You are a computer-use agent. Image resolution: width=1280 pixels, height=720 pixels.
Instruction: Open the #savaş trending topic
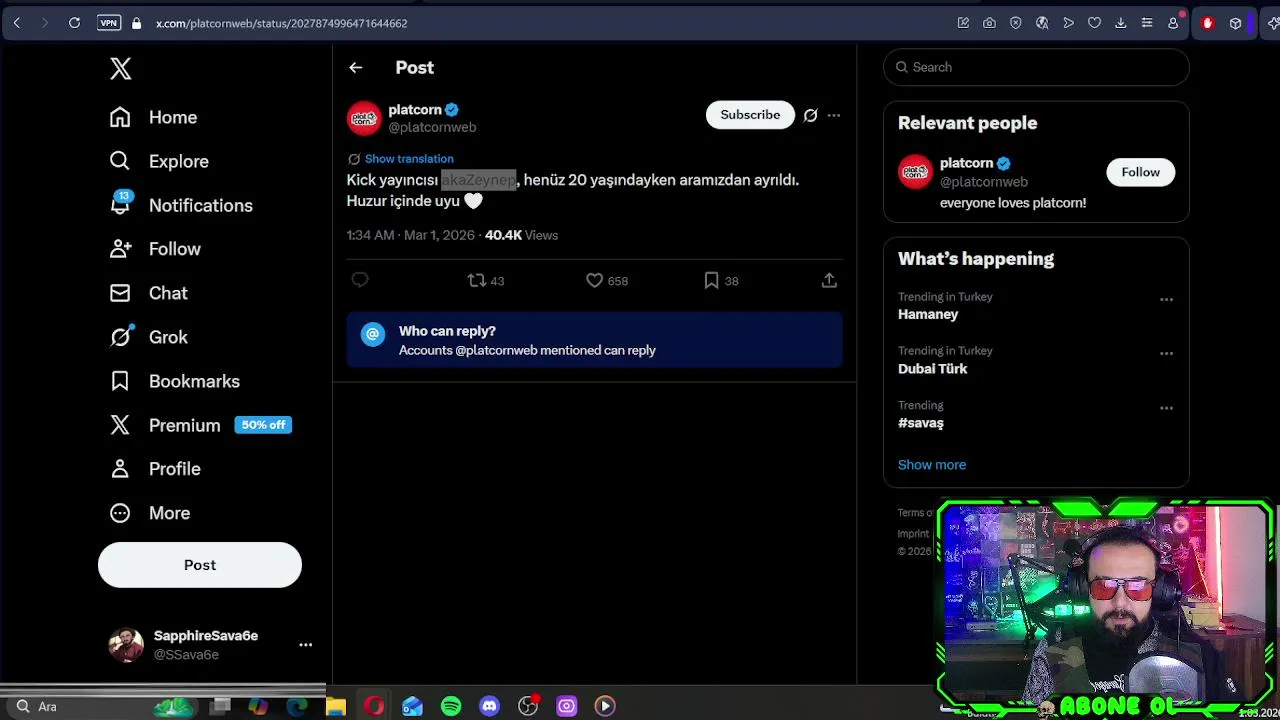pyautogui.click(x=921, y=423)
